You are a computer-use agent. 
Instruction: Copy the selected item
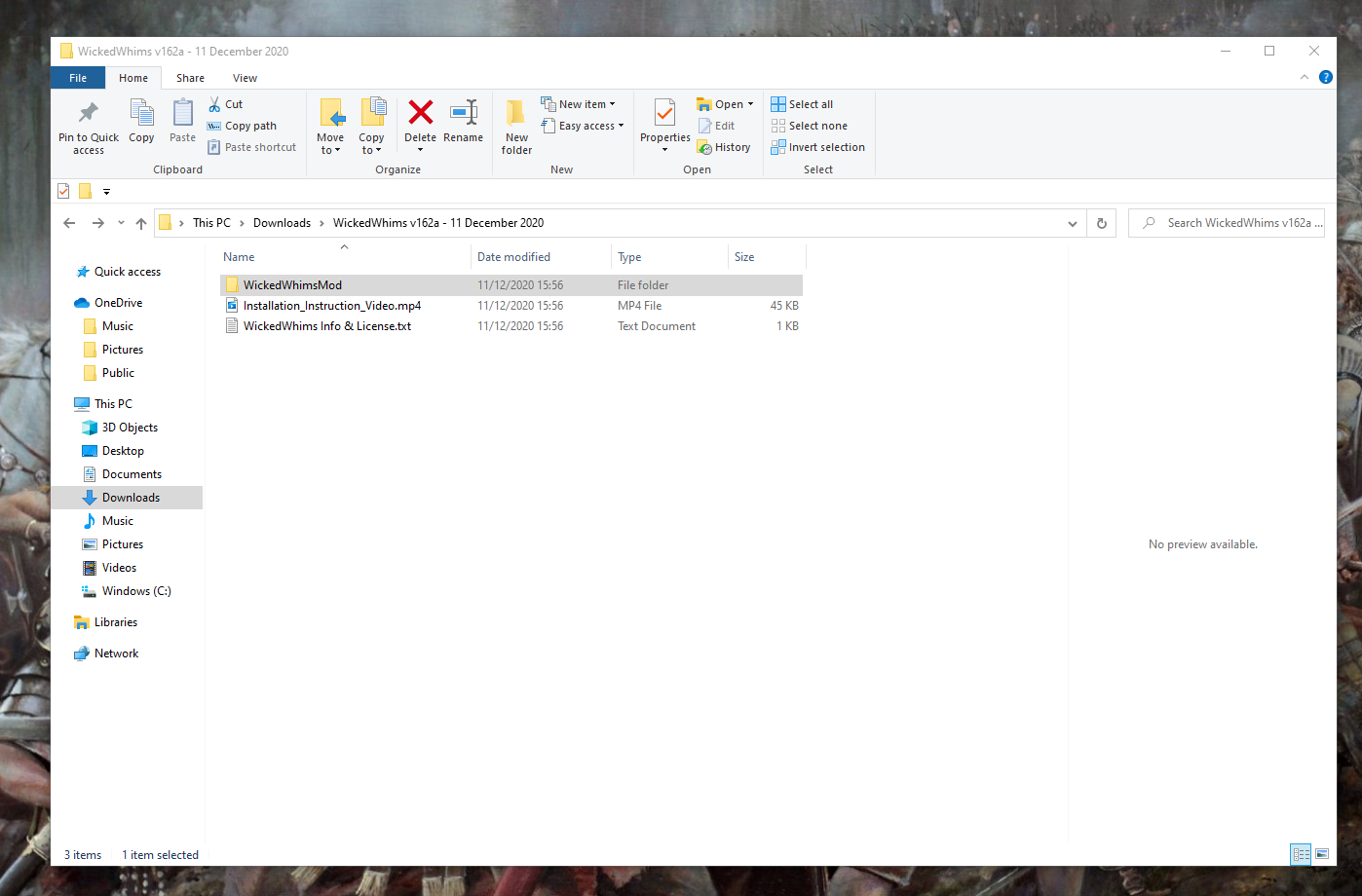[x=141, y=125]
